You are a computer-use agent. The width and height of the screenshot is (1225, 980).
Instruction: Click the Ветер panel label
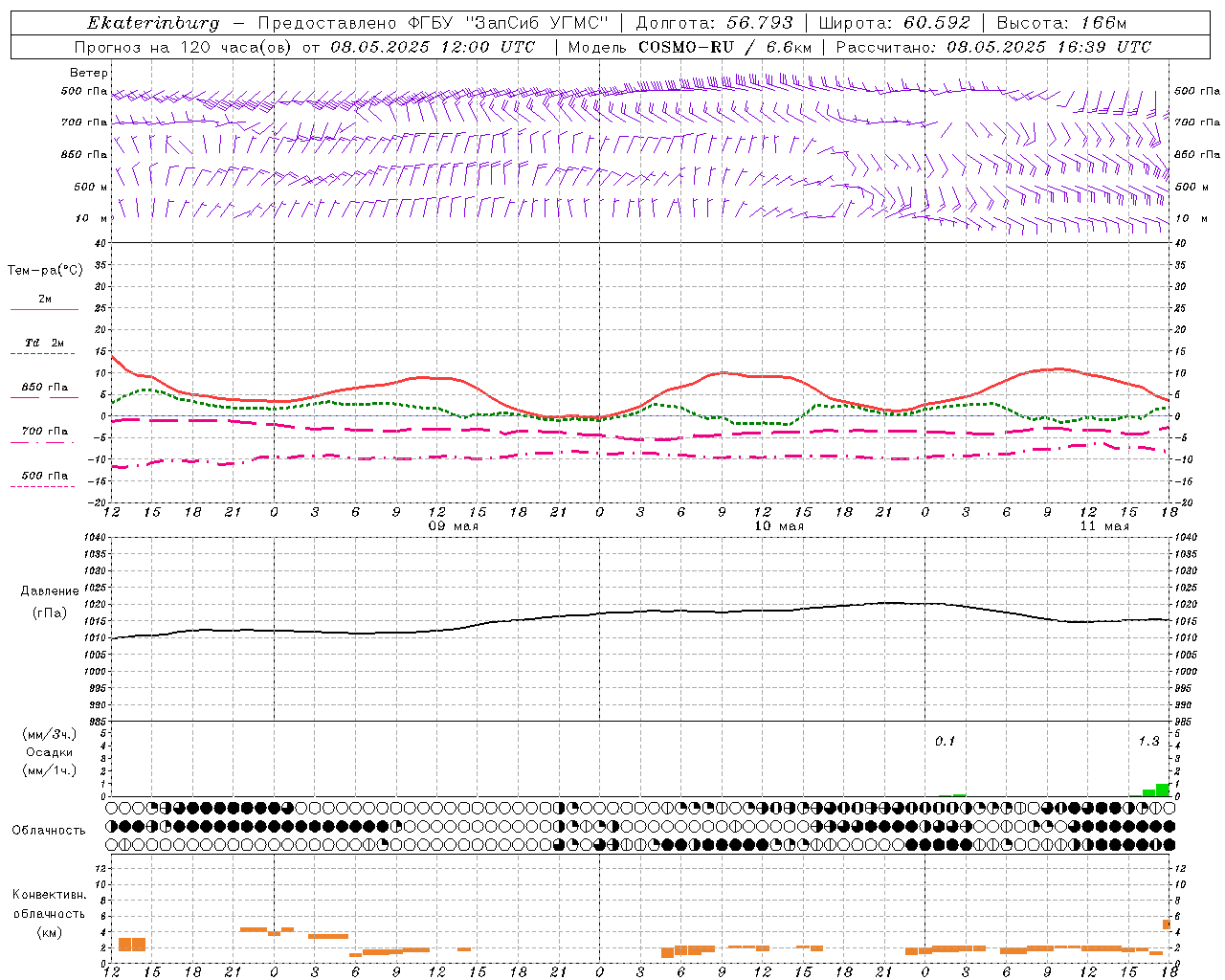point(89,73)
